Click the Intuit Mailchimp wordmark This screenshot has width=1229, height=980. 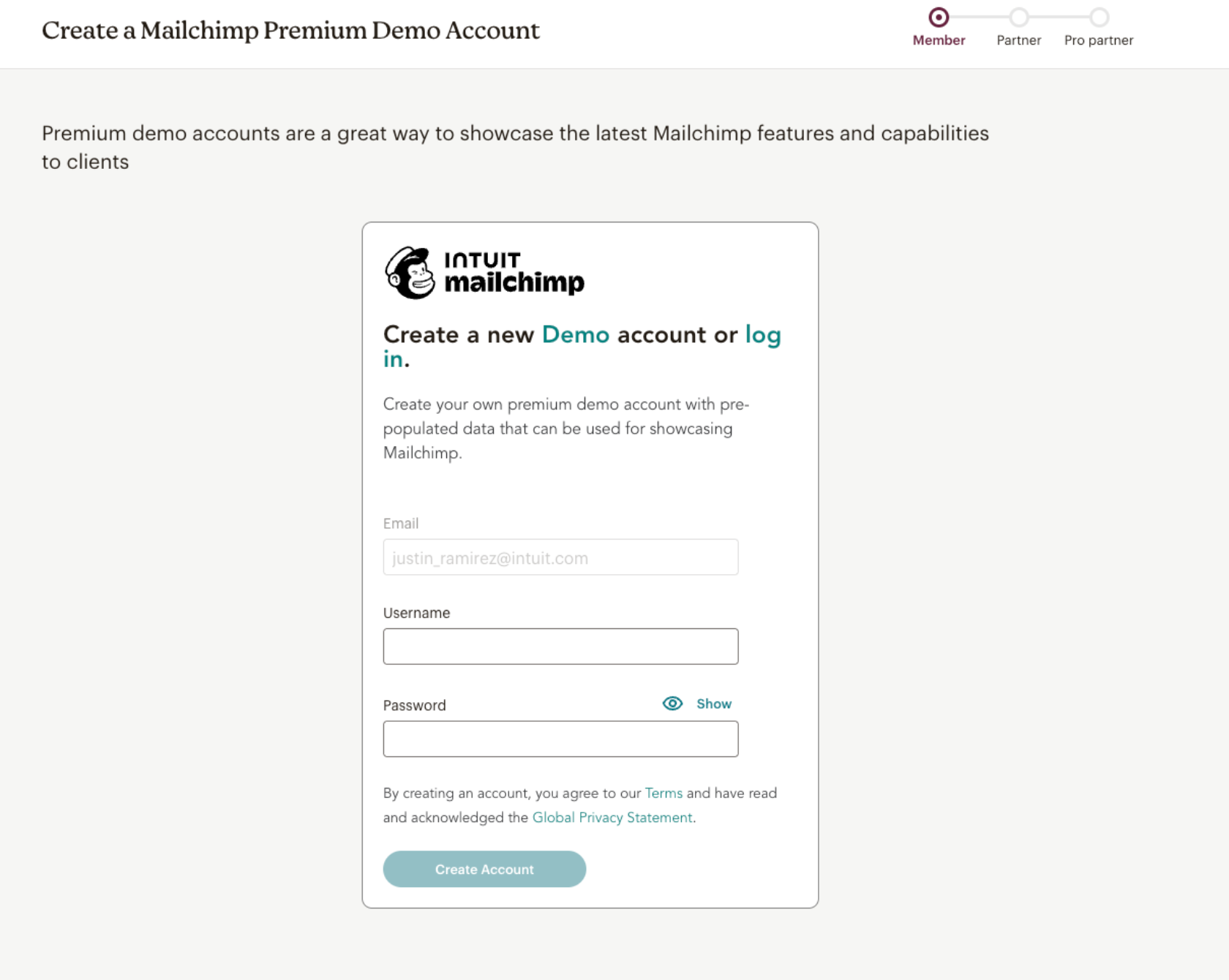coord(514,273)
